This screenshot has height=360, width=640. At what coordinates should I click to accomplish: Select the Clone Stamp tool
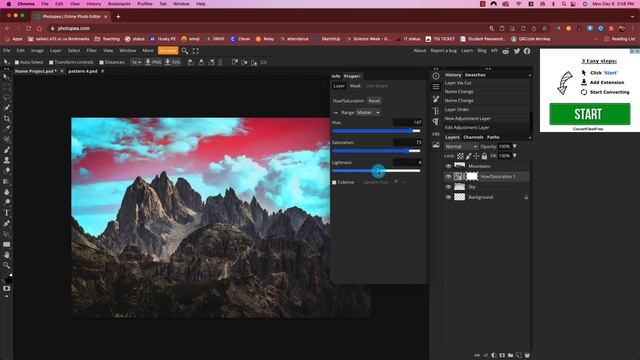(x=7, y=160)
